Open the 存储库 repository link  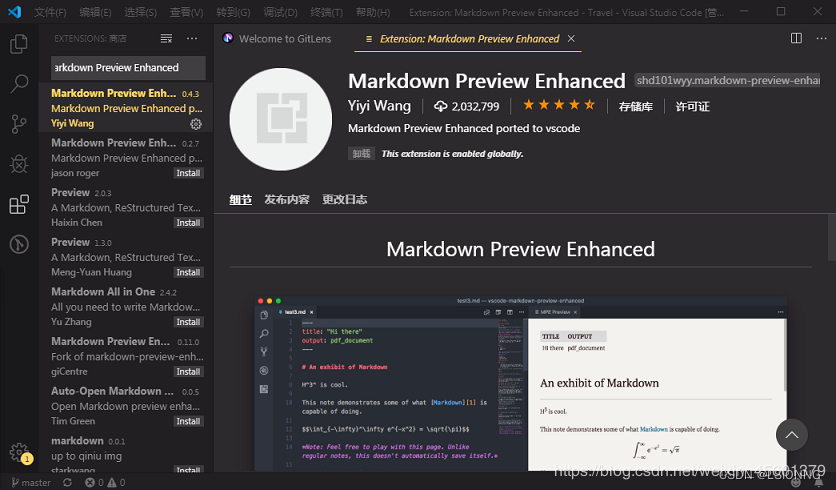pos(636,107)
